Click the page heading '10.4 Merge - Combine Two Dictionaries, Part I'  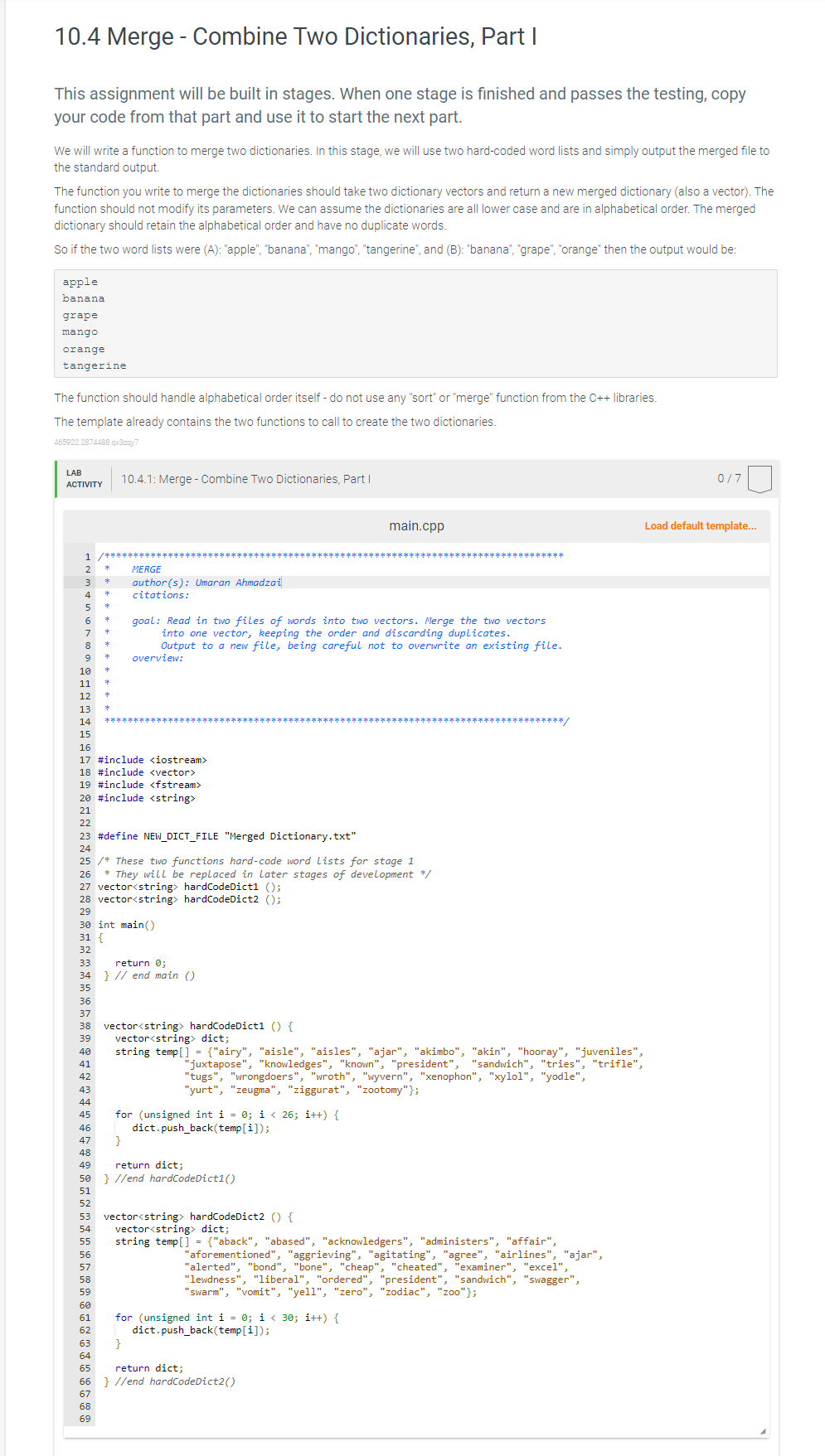point(296,36)
